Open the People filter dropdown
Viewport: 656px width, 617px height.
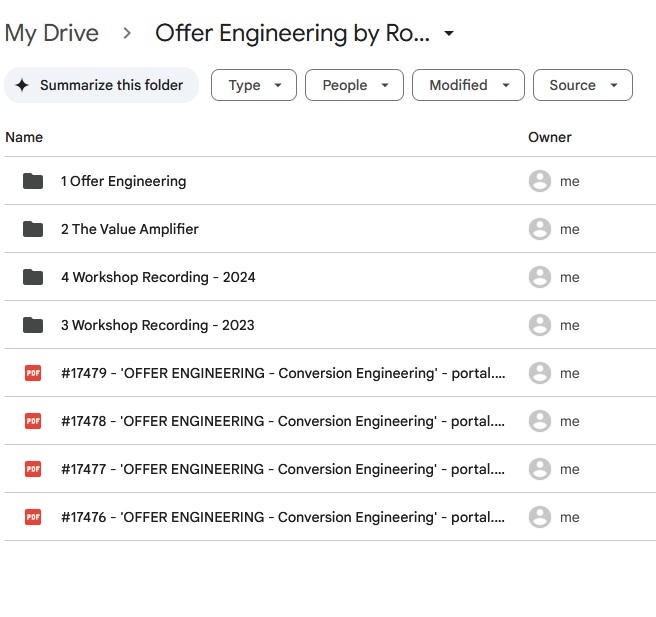(x=354, y=85)
